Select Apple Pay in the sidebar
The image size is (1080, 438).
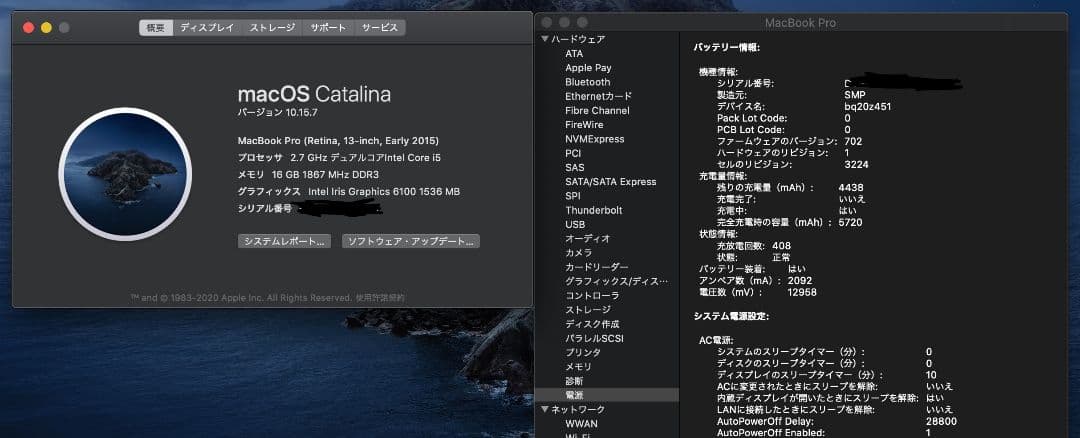click(x=588, y=67)
